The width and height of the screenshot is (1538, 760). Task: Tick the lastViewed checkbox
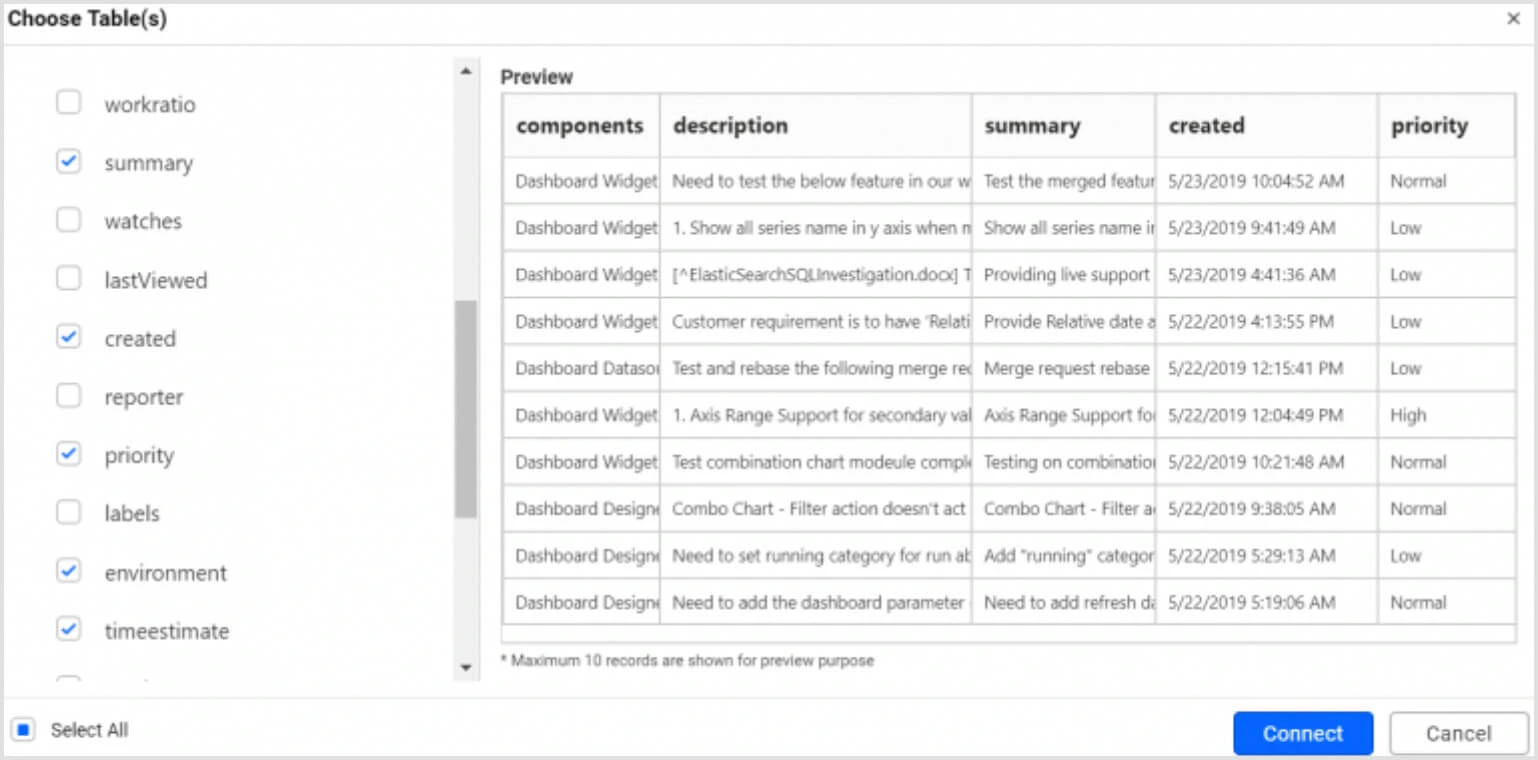coord(68,279)
